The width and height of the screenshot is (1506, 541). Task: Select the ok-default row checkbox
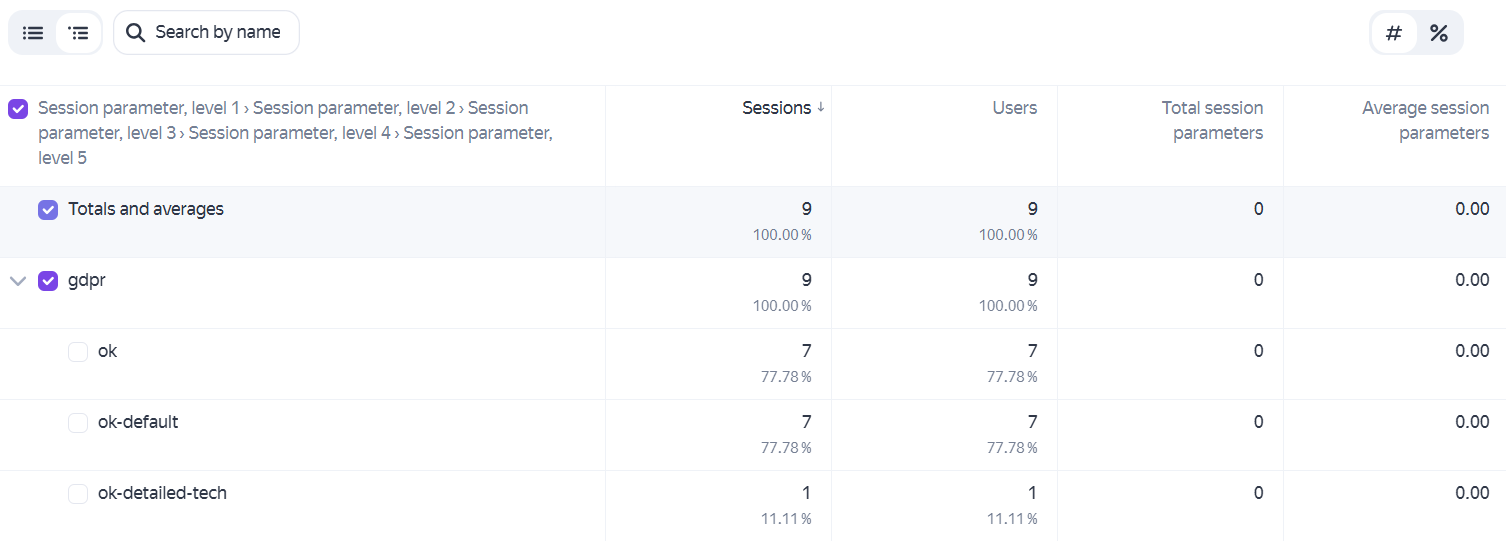(78, 423)
